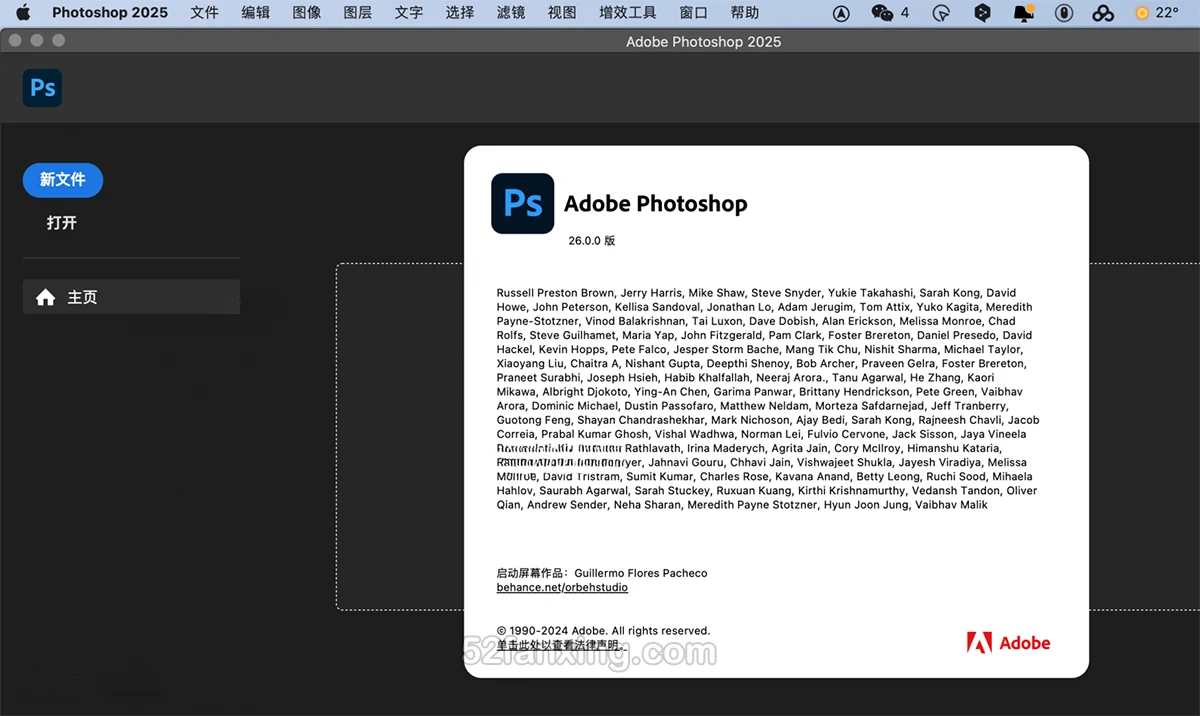Open the behance.net/orbehstudio link
Viewport: 1200px width, 716px height.
[x=562, y=588]
